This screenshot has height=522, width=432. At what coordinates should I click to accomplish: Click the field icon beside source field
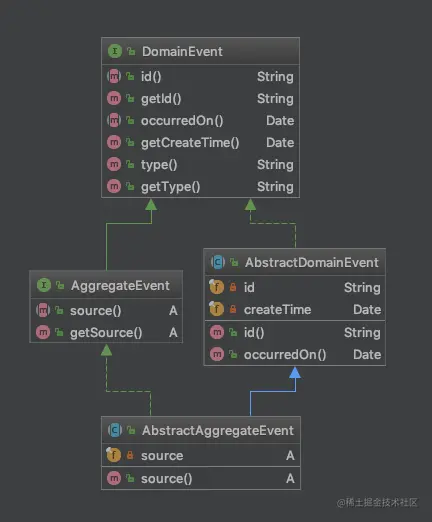[113, 455]
